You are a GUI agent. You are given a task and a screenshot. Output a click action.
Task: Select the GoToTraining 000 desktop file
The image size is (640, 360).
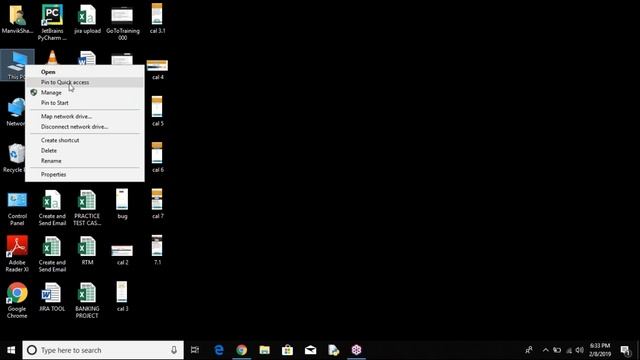122,22
